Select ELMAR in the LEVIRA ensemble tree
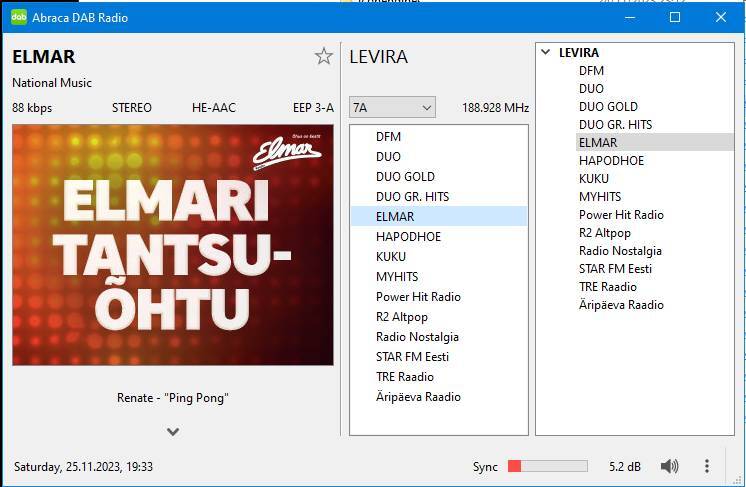The height and width of the screenshot is (487, 746). (655, 143)
